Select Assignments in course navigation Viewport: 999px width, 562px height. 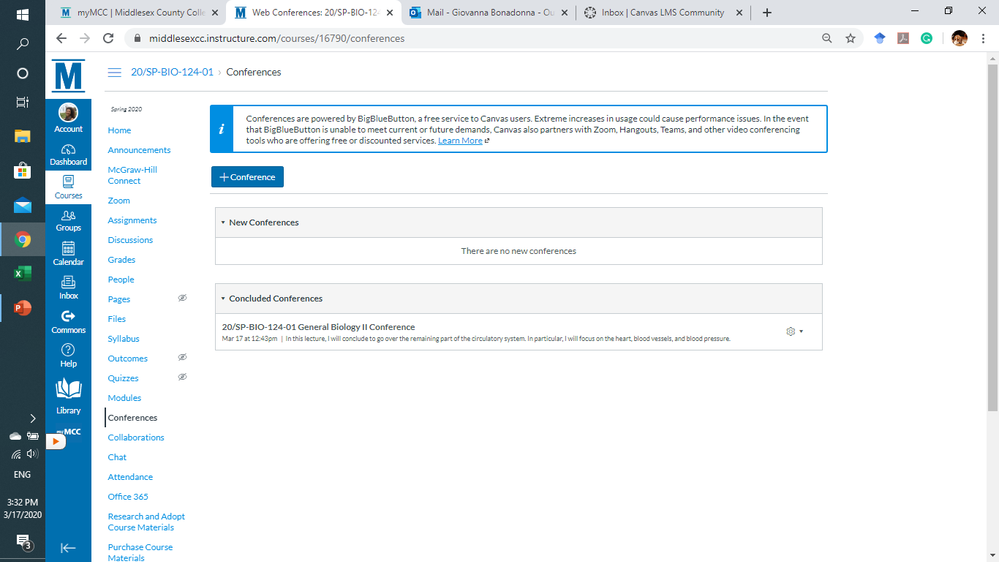point(132,220)
